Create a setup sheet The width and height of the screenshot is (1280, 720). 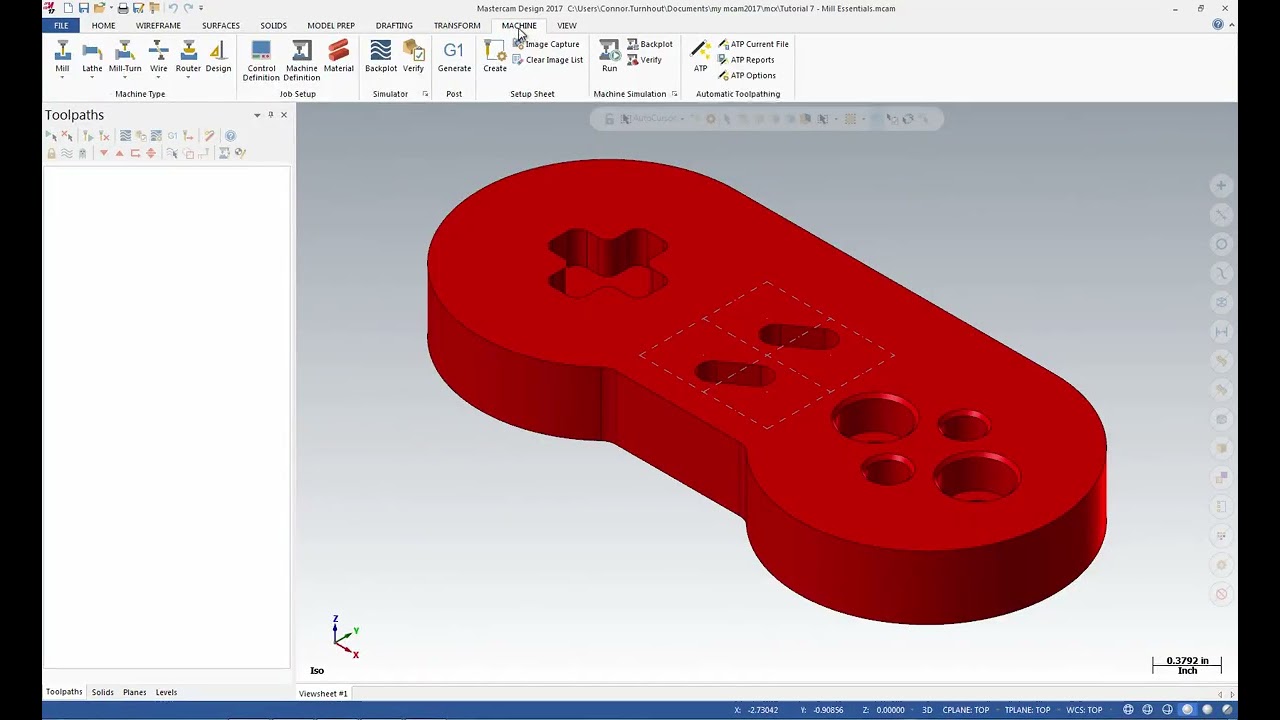(495, 57)
